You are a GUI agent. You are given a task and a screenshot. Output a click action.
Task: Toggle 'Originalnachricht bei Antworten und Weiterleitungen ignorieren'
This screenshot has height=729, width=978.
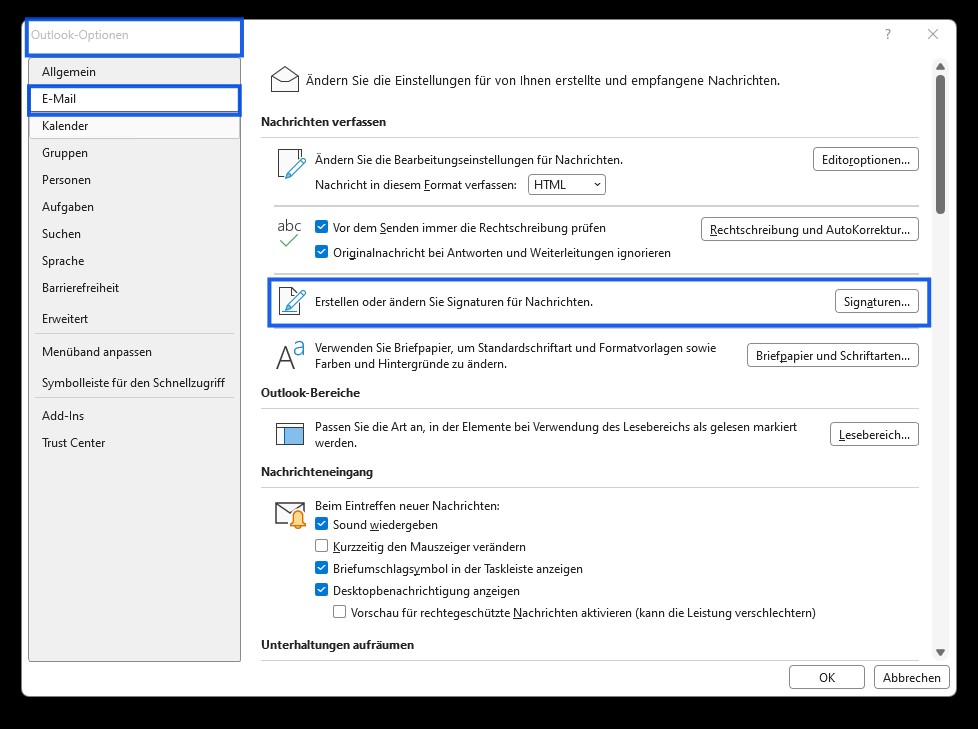(x=321, y=252)
